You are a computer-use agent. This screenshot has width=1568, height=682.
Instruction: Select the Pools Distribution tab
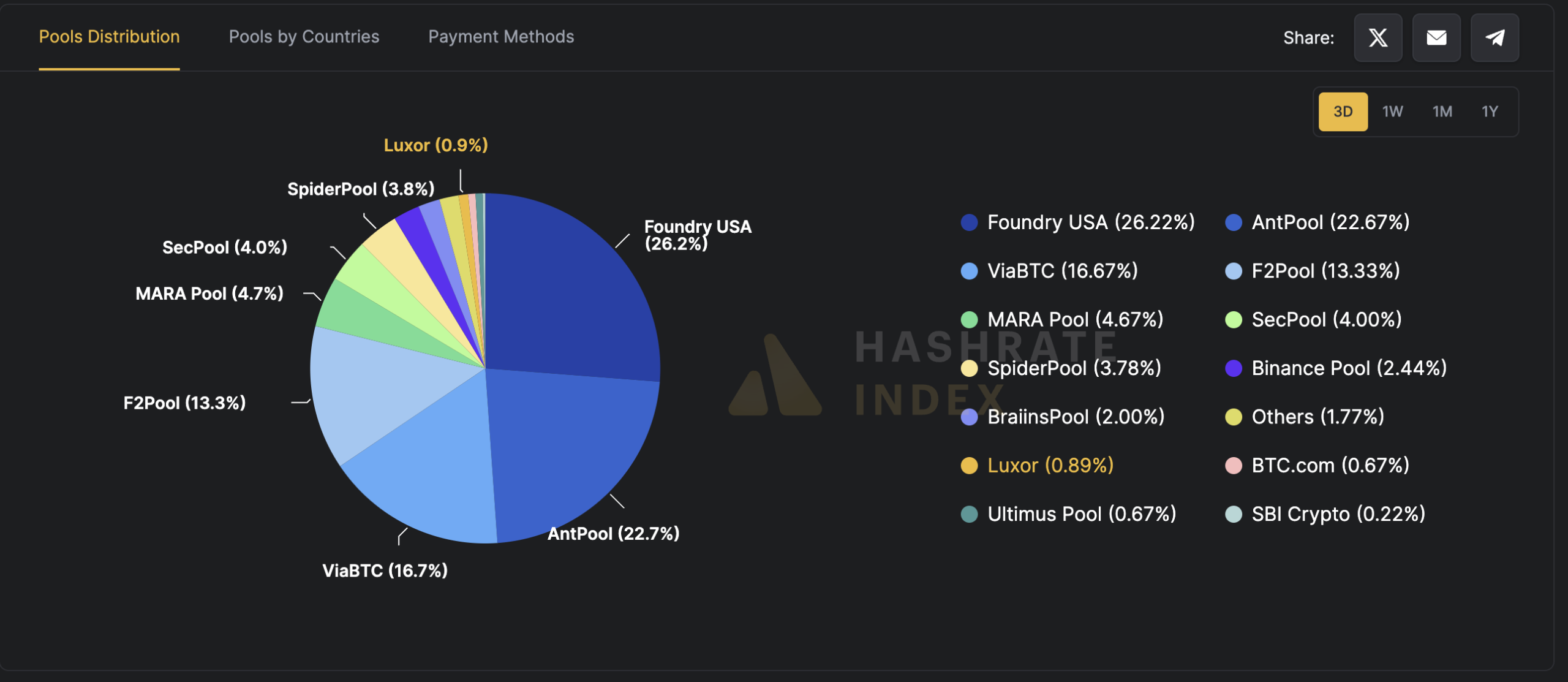coord(109,36)
